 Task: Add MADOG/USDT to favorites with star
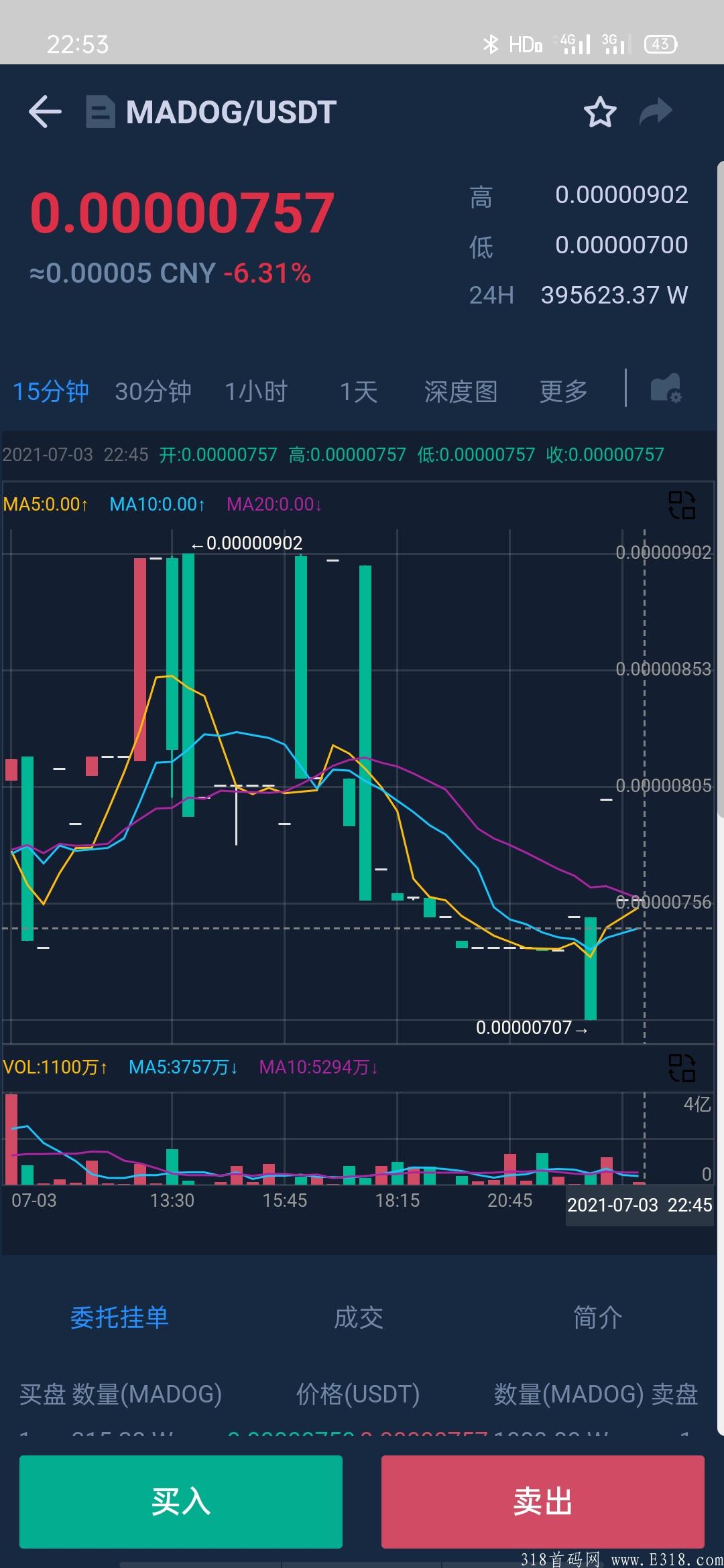point(599,112)
